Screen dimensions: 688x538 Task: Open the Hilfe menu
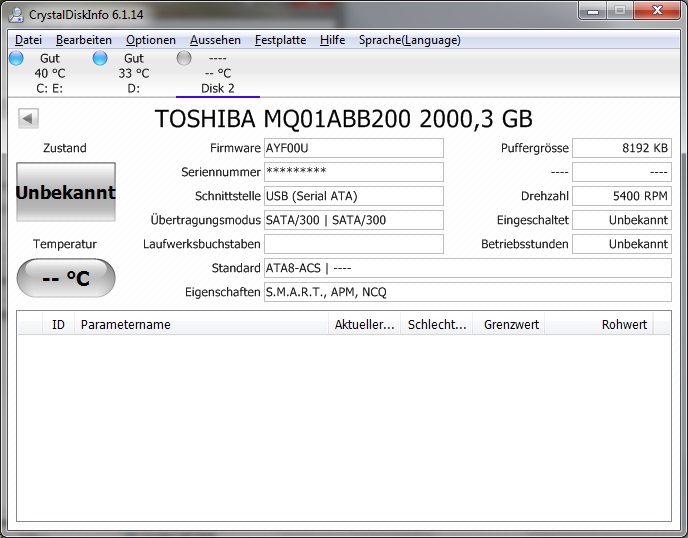(332, 40)
